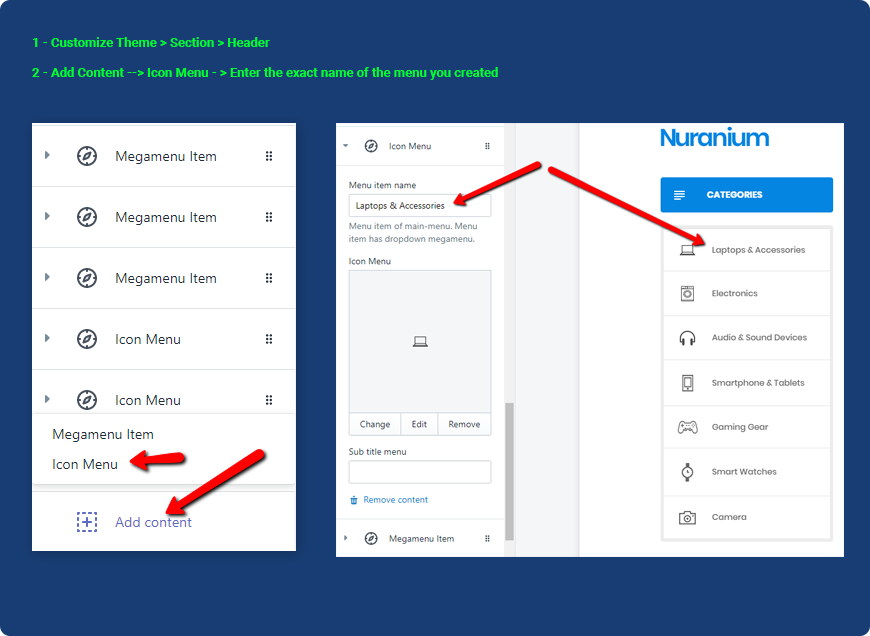Choose Icon Menu from the add content popup
This screenshot has height=636, width=870.
(x=85, y=464)
